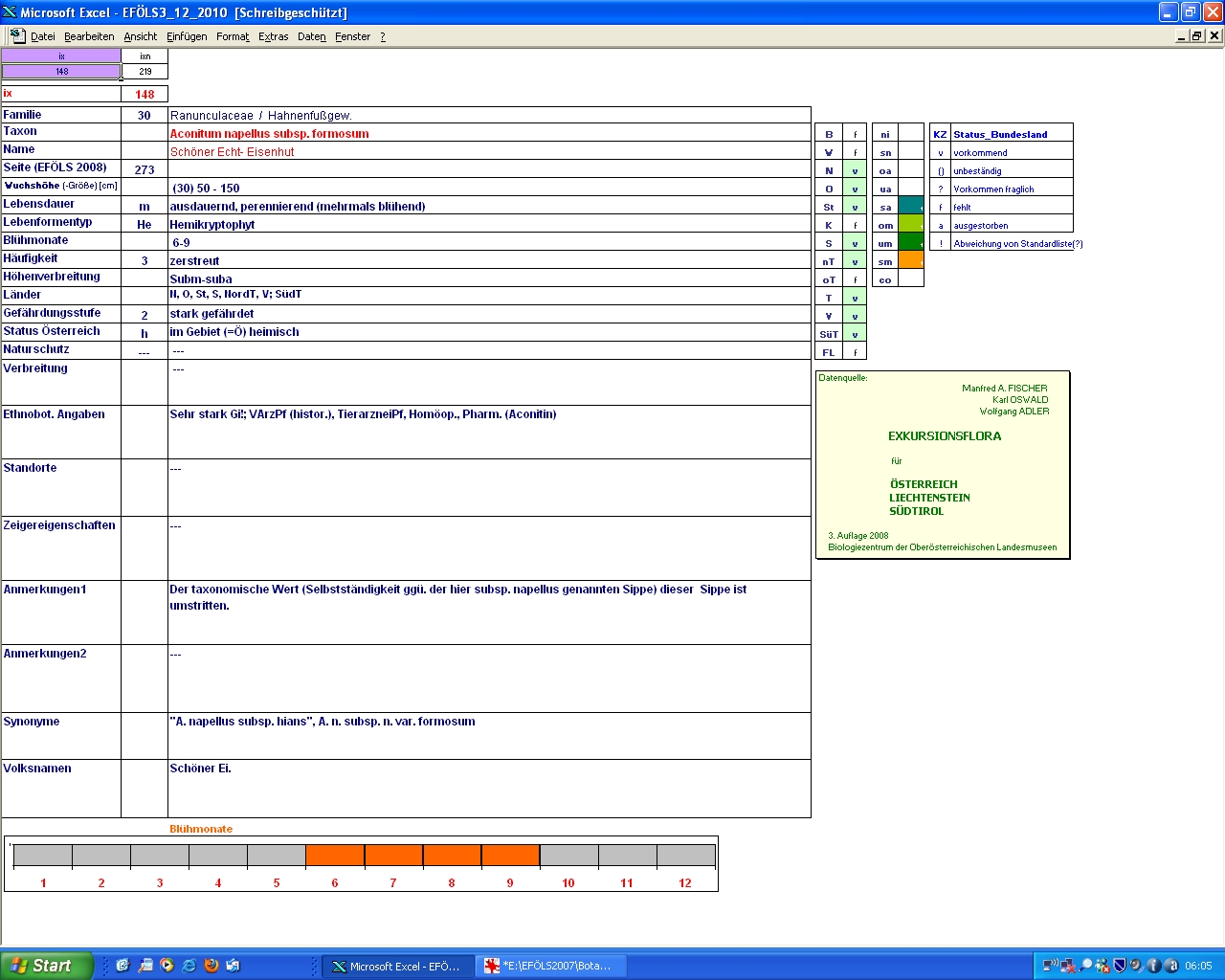Select the purple cell containing 148
The height and width of the screenshot is (980, 1225).
pos(61,72)
